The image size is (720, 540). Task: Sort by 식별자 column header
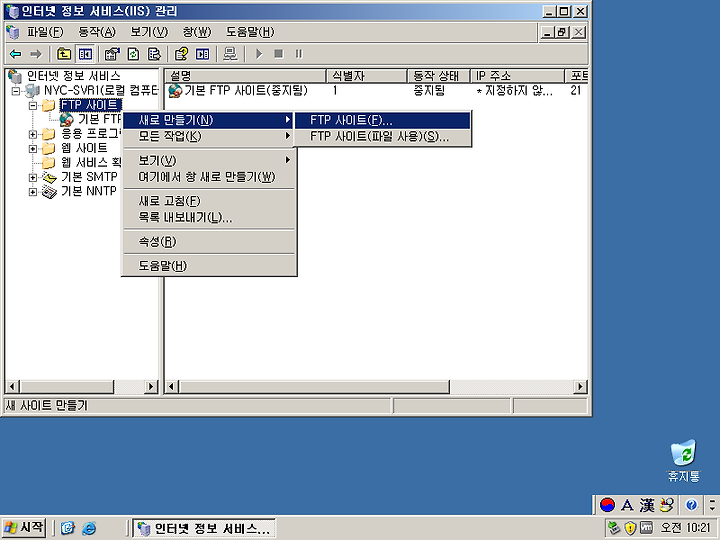[366, 76]
